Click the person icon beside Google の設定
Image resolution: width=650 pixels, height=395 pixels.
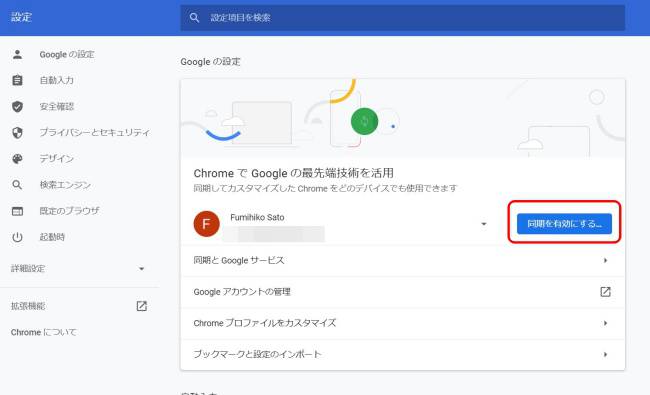pos(17,54)
